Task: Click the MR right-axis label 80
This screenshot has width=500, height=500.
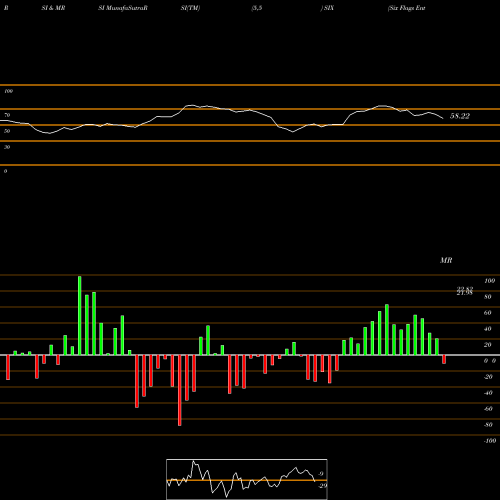Action: [488, 297]
